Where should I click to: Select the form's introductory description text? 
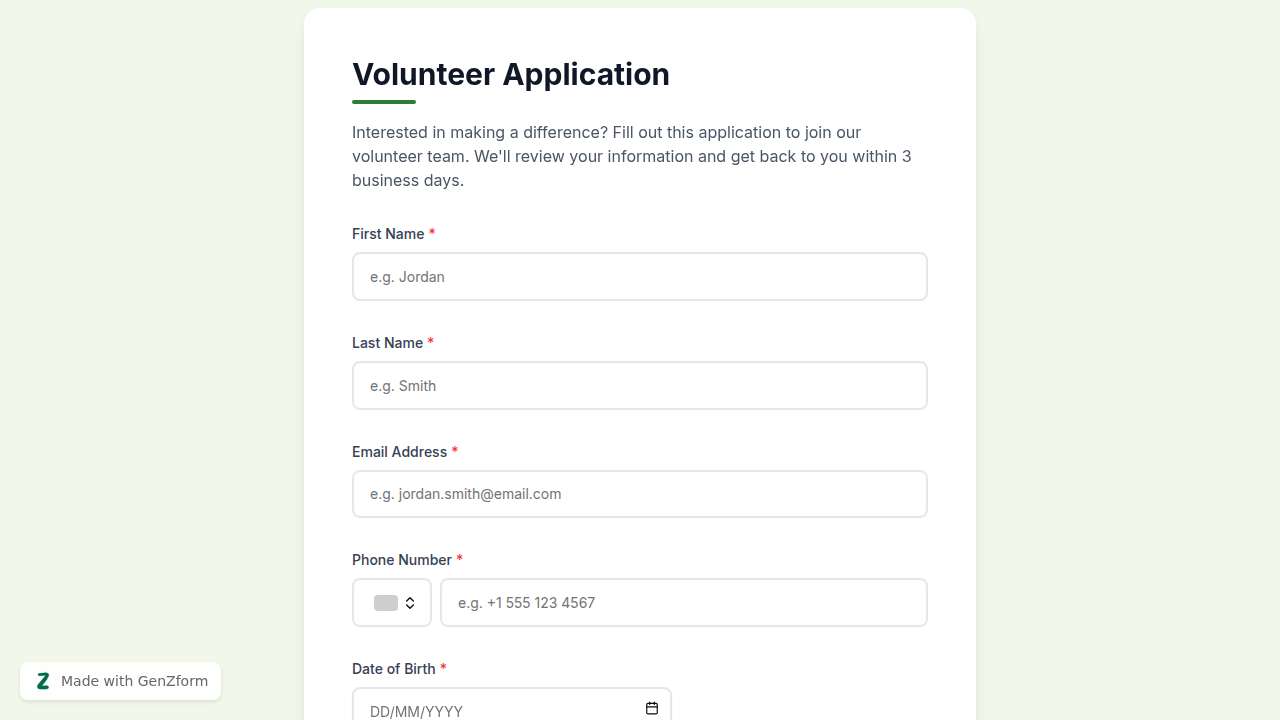631,156
